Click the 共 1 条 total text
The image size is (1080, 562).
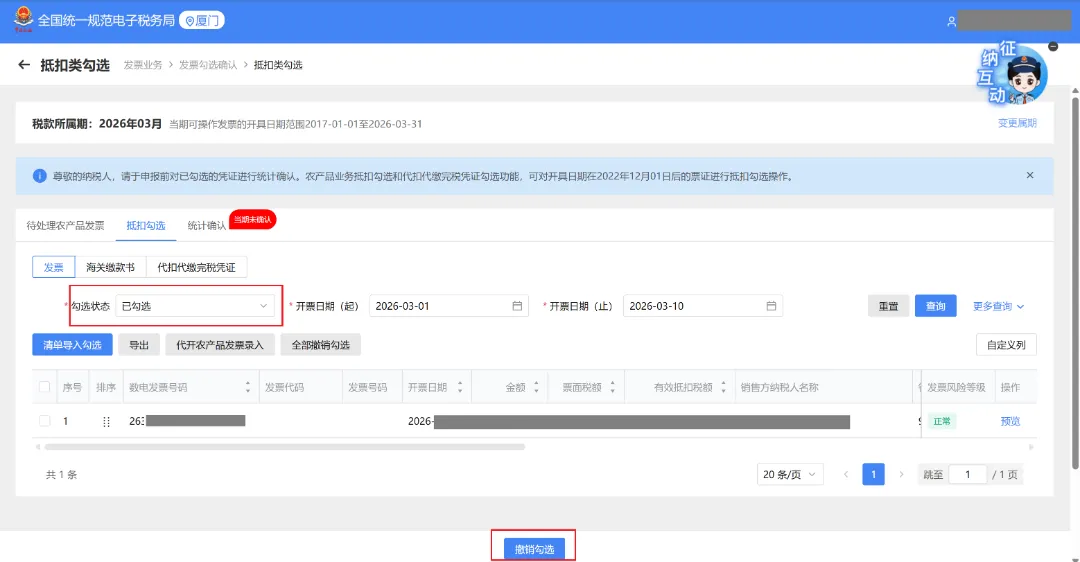61,475
